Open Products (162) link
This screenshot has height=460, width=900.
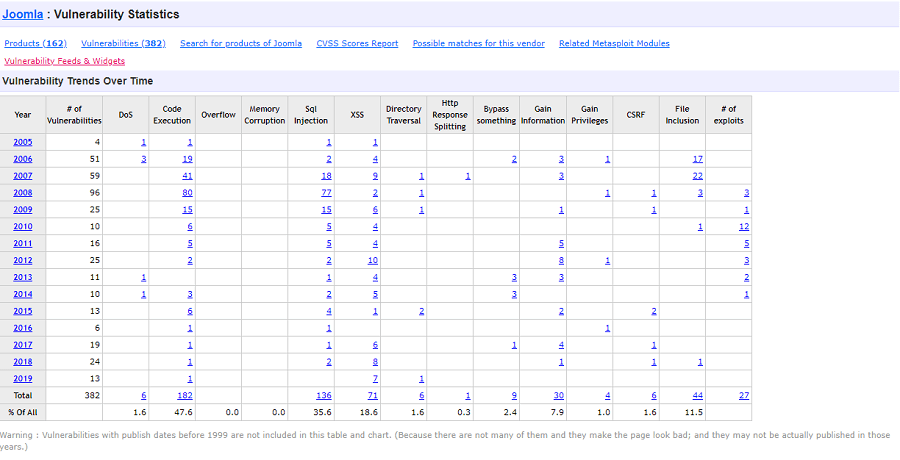[x=36, y=44]
